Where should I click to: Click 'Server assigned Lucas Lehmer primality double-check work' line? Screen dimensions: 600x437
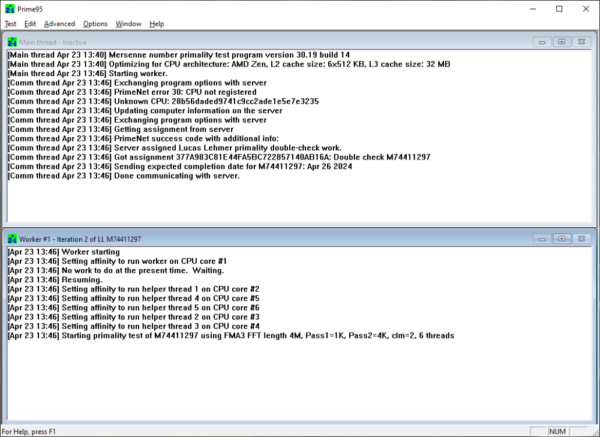coord(174,148)
